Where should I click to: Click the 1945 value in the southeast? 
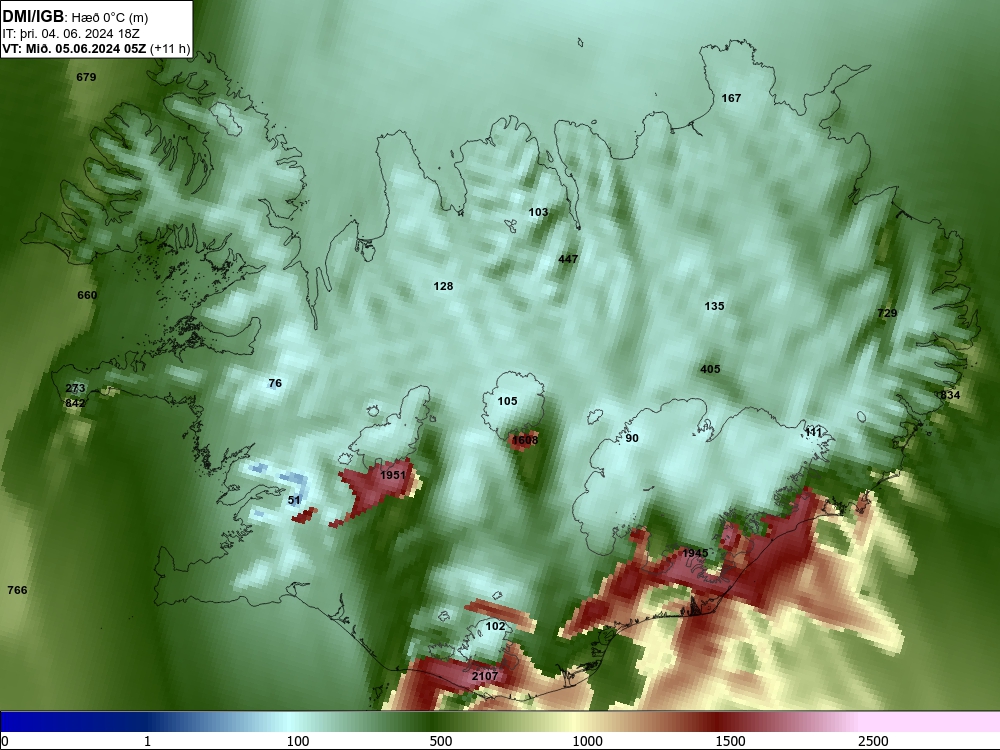[x=695, y=553]
